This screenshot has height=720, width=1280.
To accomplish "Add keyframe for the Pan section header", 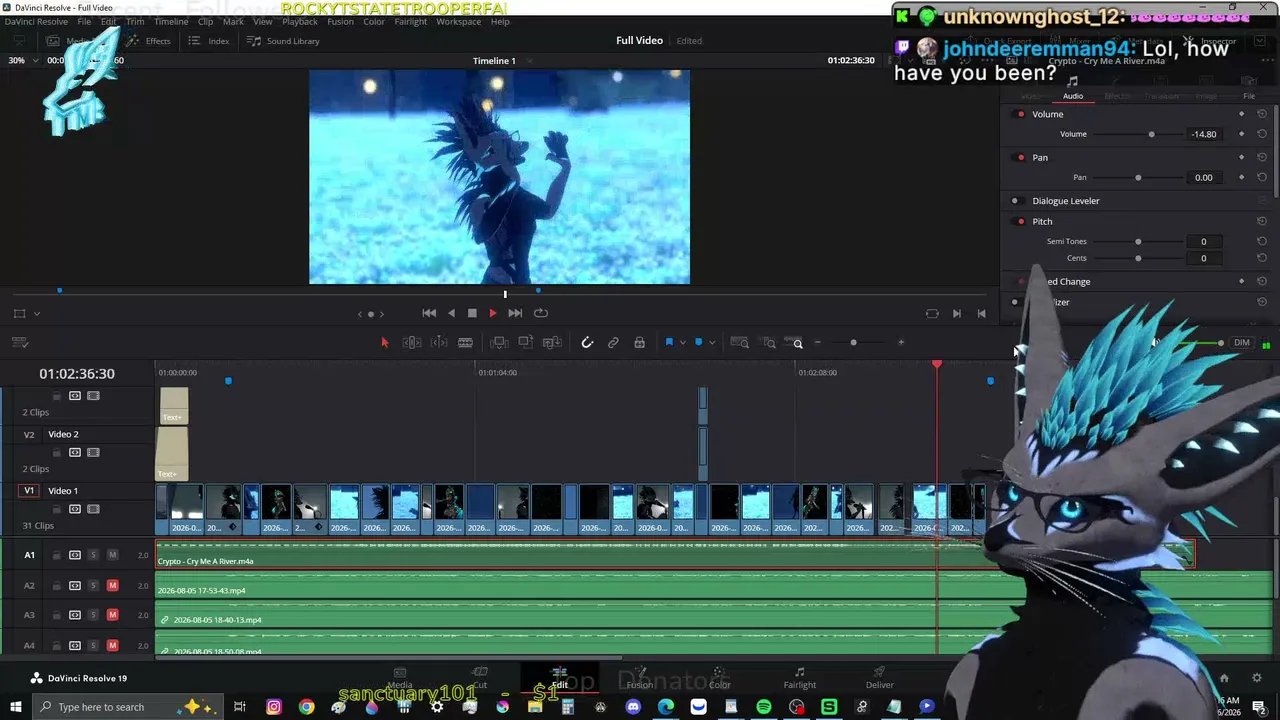I will pos(1242,157).
